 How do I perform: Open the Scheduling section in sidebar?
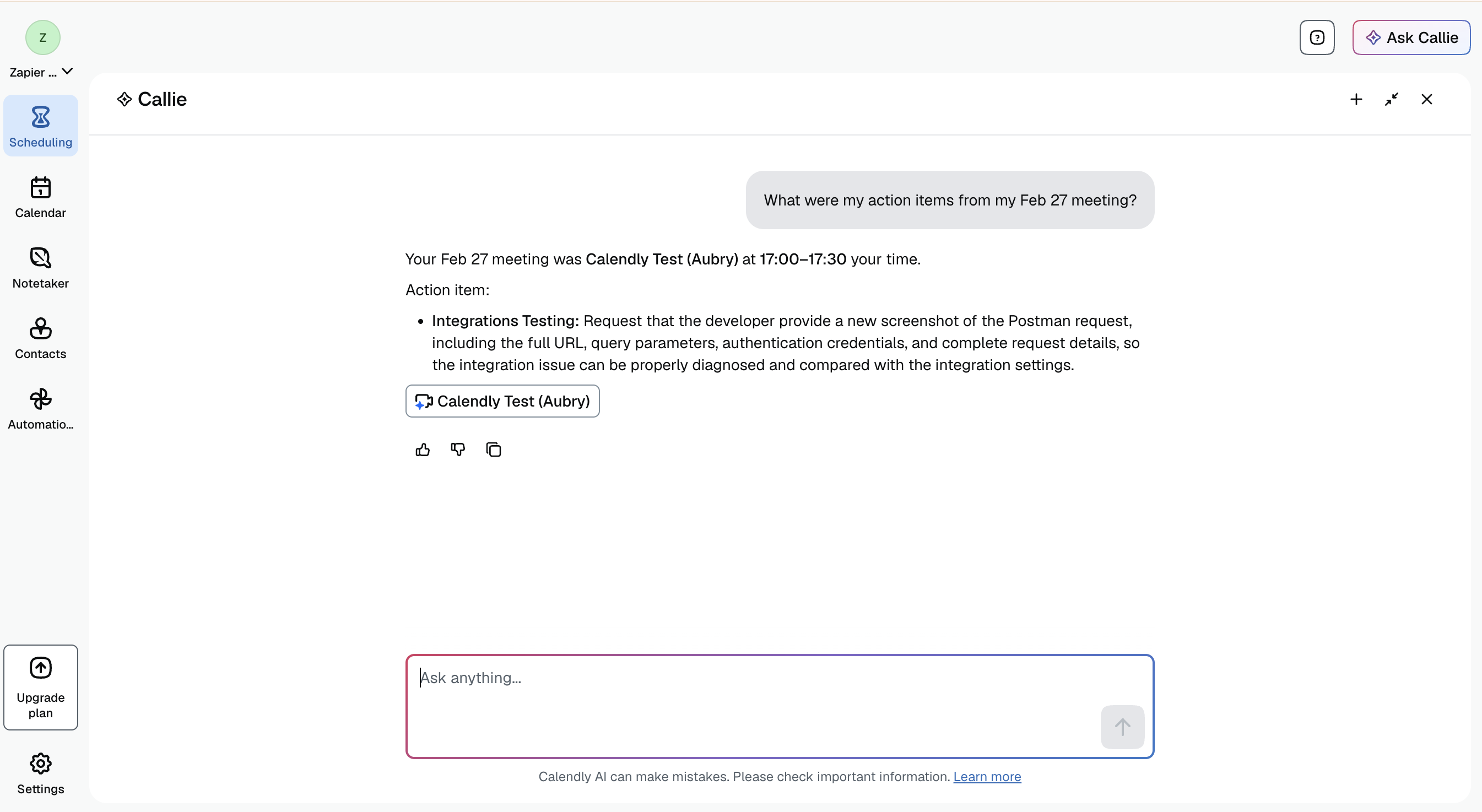[x=40, y=126]
